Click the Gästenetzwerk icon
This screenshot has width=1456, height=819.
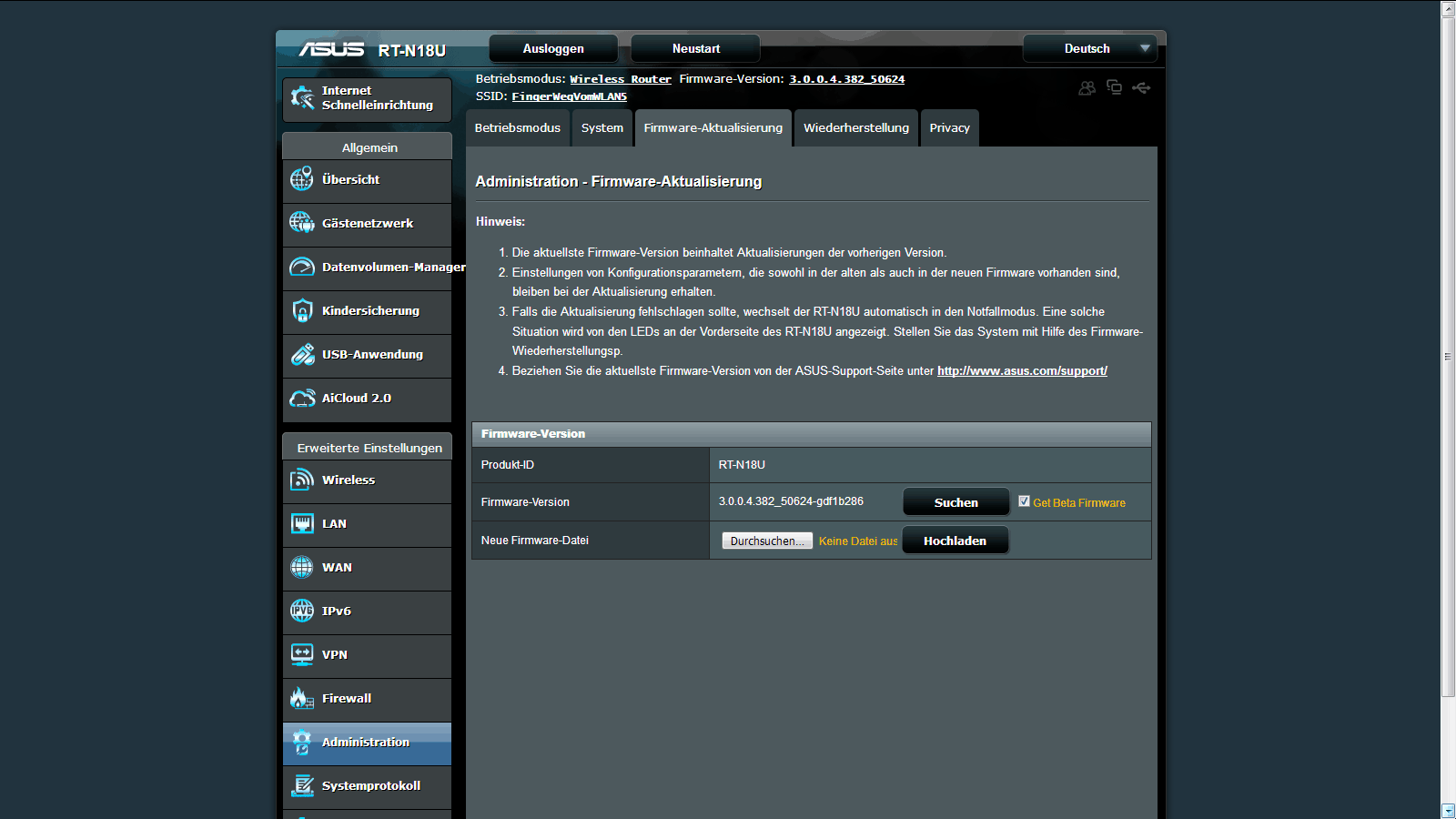coord(302,223)
